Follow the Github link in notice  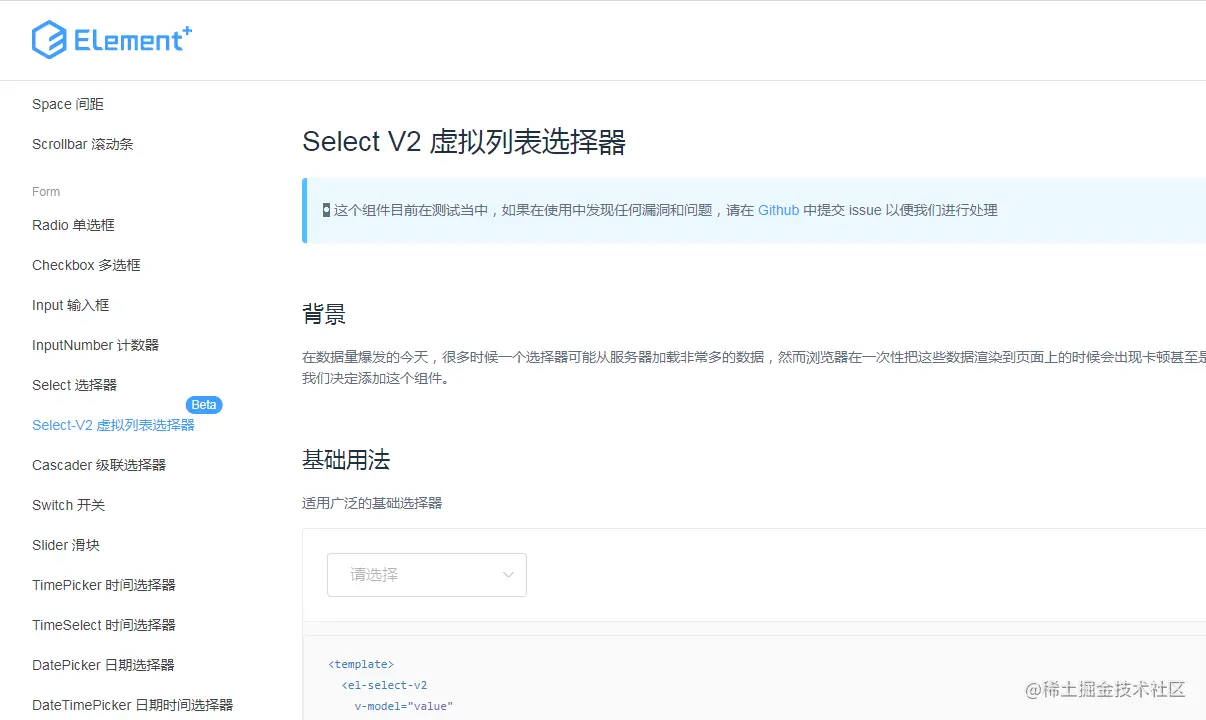coord(778,210)
